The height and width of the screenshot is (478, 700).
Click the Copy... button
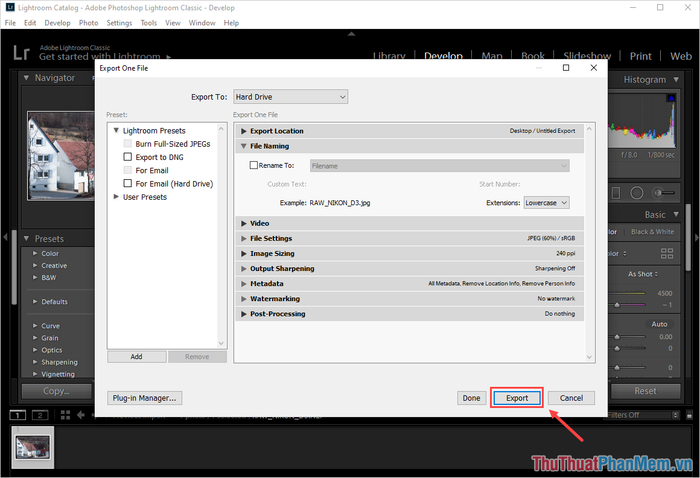(x=56, y=391)
